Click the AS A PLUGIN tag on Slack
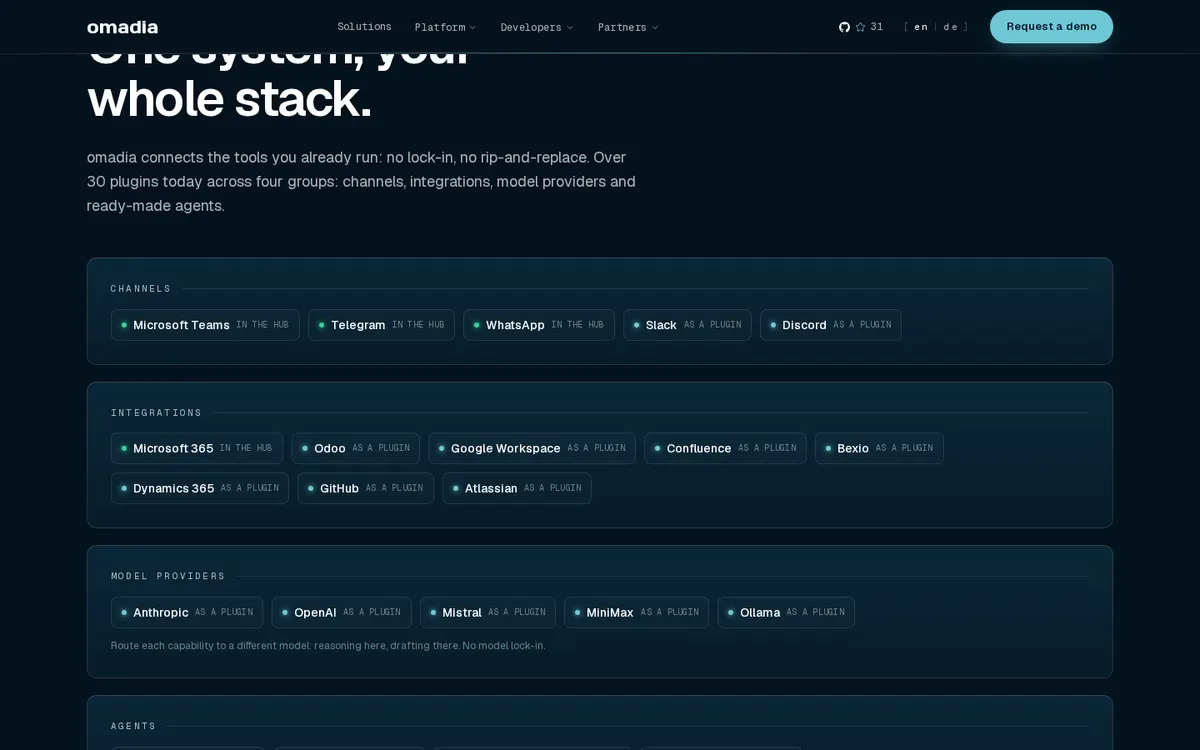Image resolution: width=1200 pixels, height=750 pixels. pyautogui.click(x=713, y=325)
